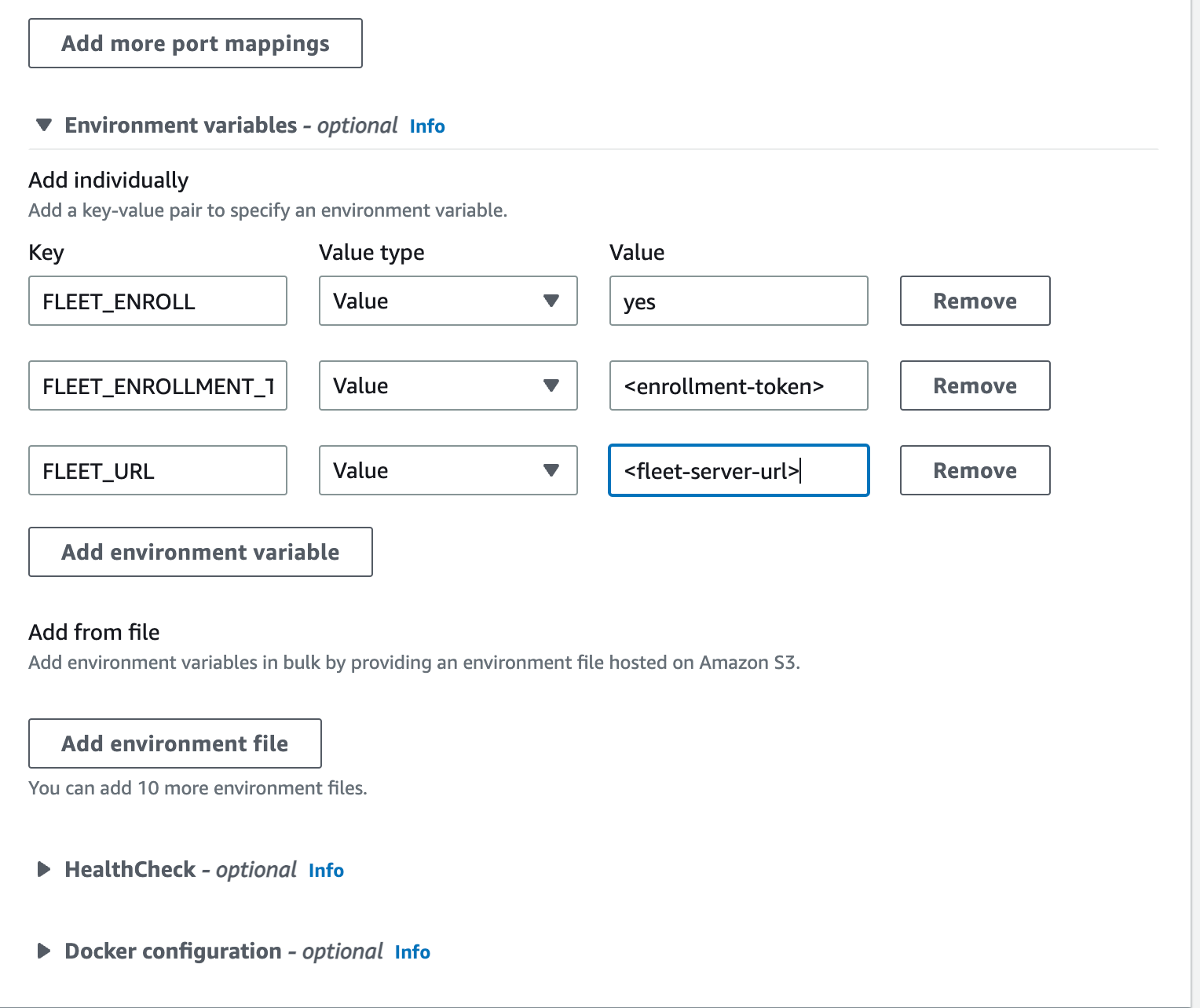Click Info link beside Environment variables
1200x1008 pixels.
pyautogui.click(x=427, y=126)
